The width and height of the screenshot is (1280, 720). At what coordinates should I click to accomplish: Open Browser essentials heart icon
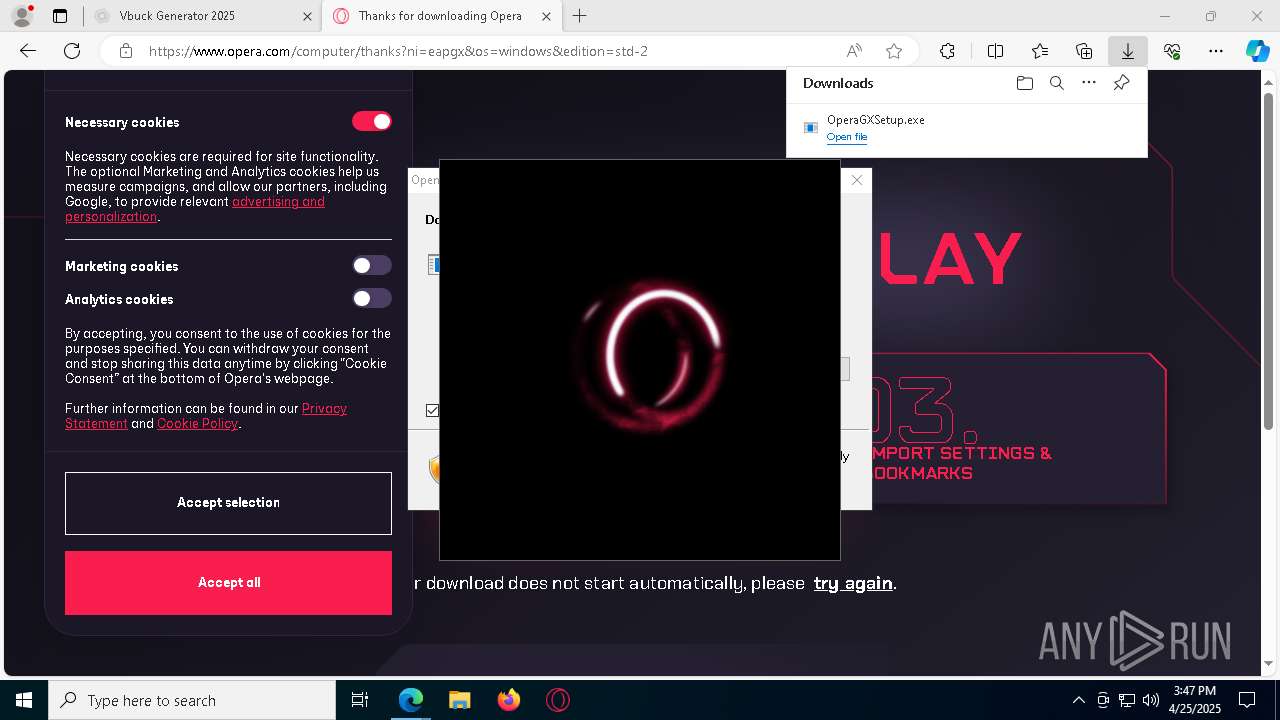pos(1172,51)
